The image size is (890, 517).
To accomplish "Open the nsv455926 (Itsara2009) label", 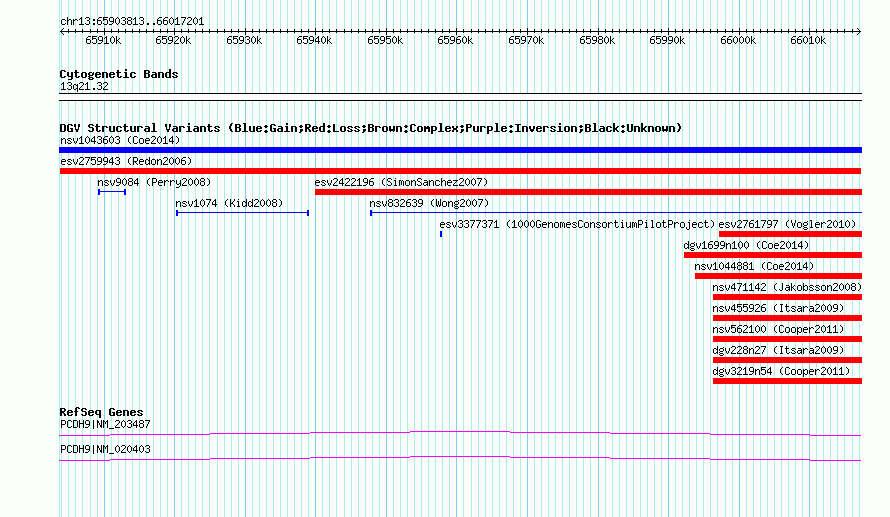I will 778,308.
